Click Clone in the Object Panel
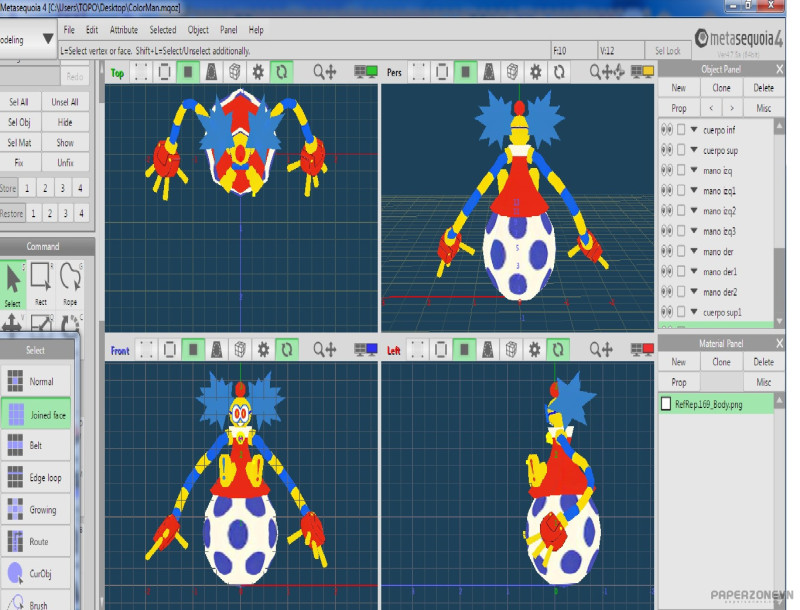This screenshot has height=610, width=800. pos(721,87)
